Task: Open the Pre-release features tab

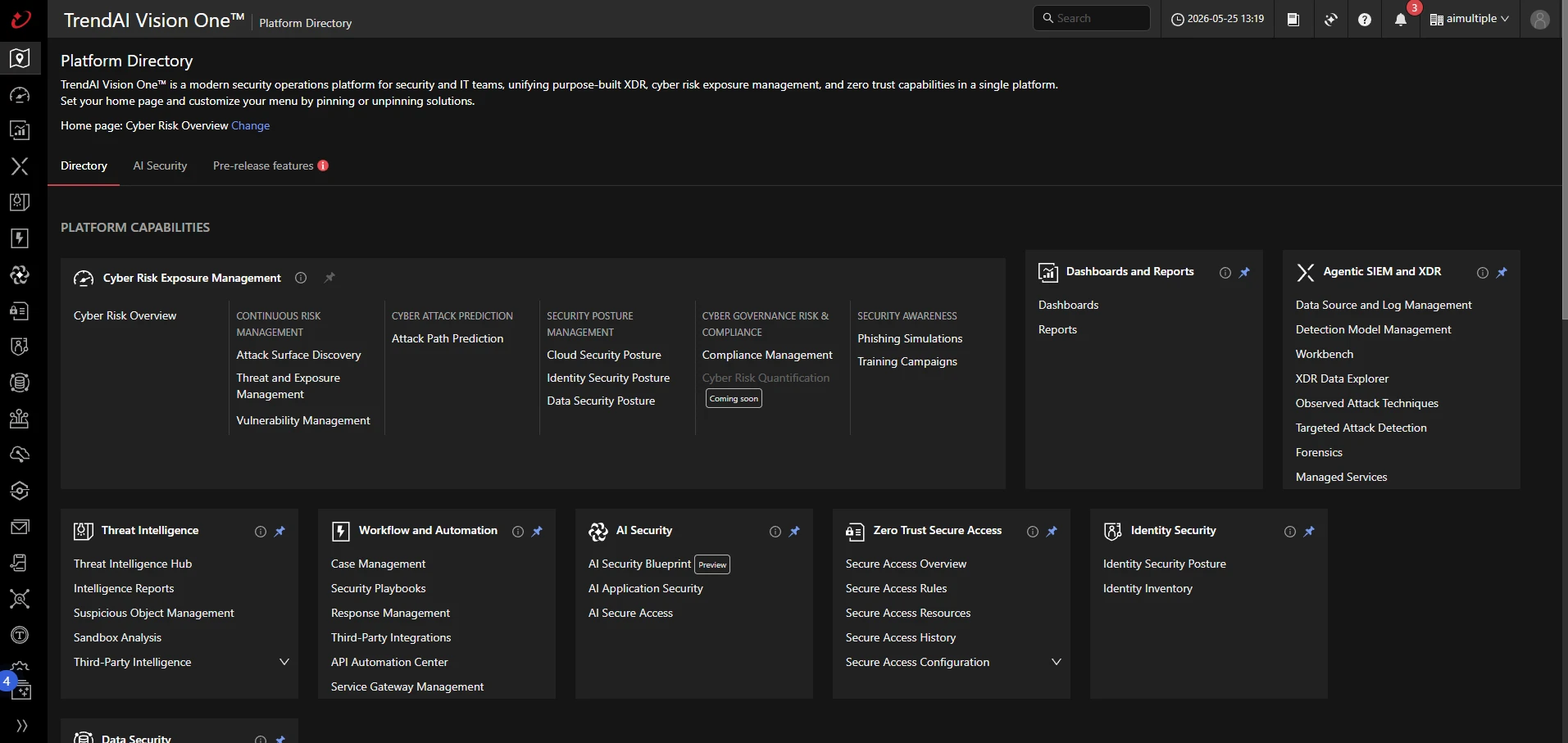Action: 270,165
